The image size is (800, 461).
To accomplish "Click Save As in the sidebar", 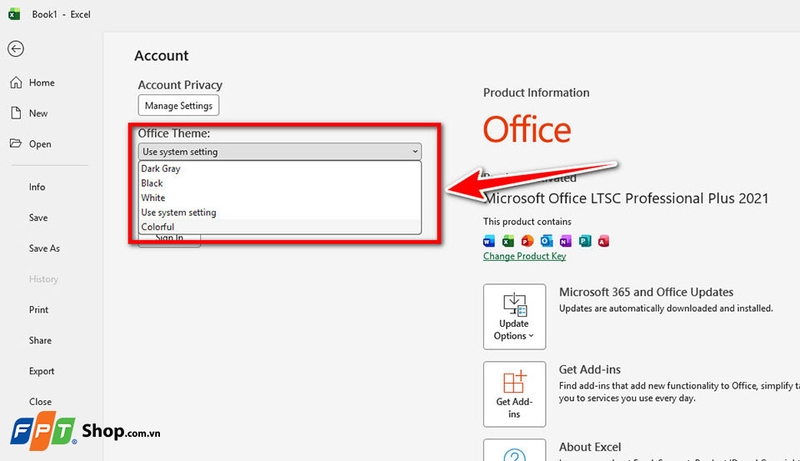I will (x=44, y=248).
